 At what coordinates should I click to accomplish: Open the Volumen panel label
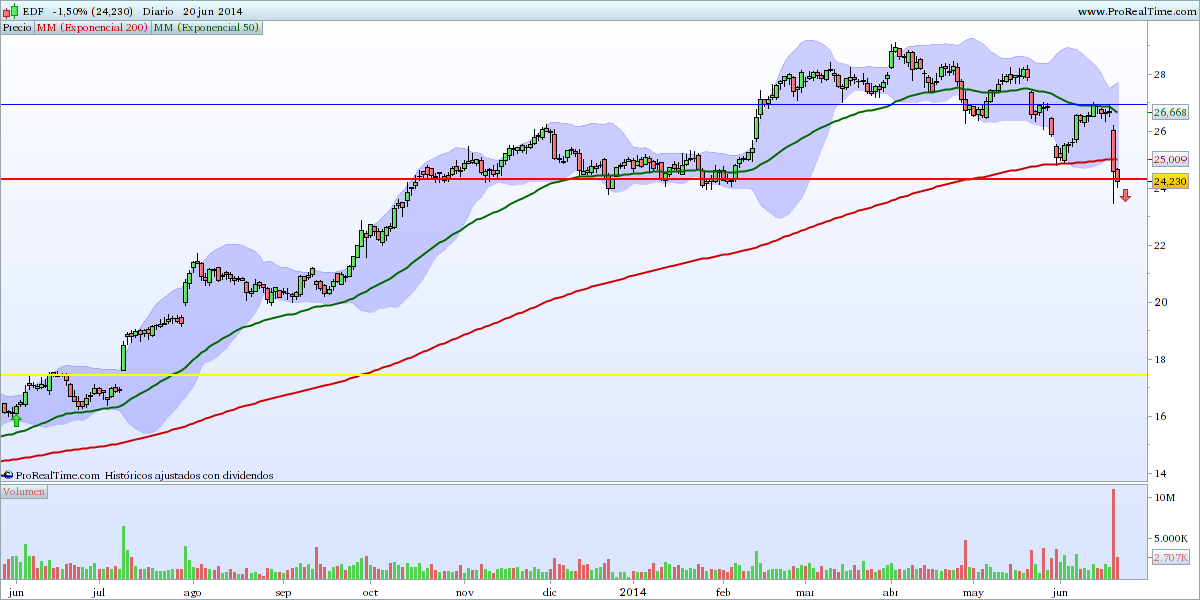pos(23,494)
